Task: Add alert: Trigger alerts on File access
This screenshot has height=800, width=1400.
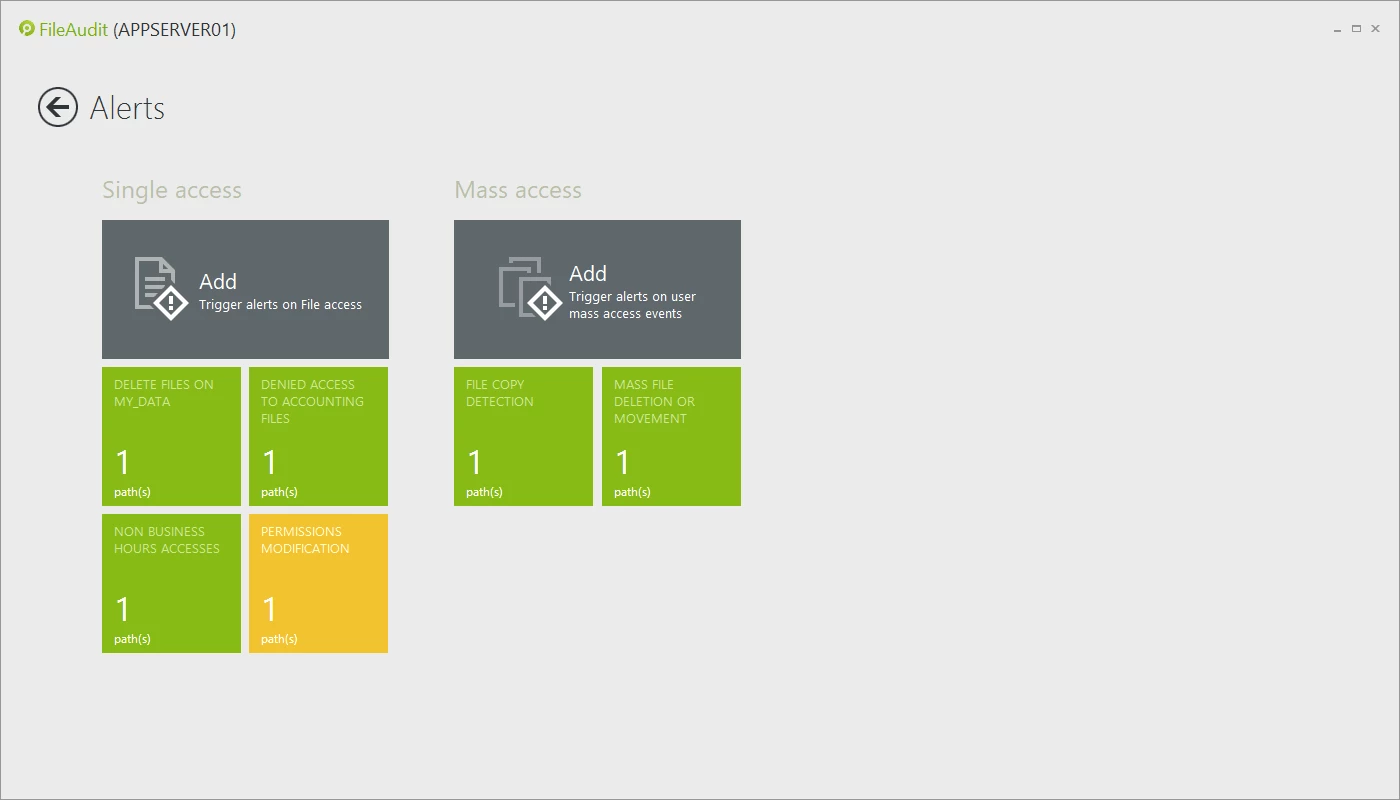Action: pos(245,289)
